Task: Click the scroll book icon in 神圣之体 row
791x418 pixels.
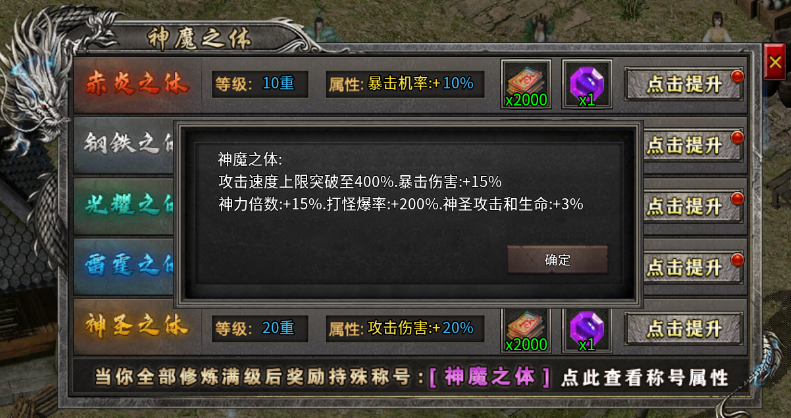Action: (x=526, y=330)
